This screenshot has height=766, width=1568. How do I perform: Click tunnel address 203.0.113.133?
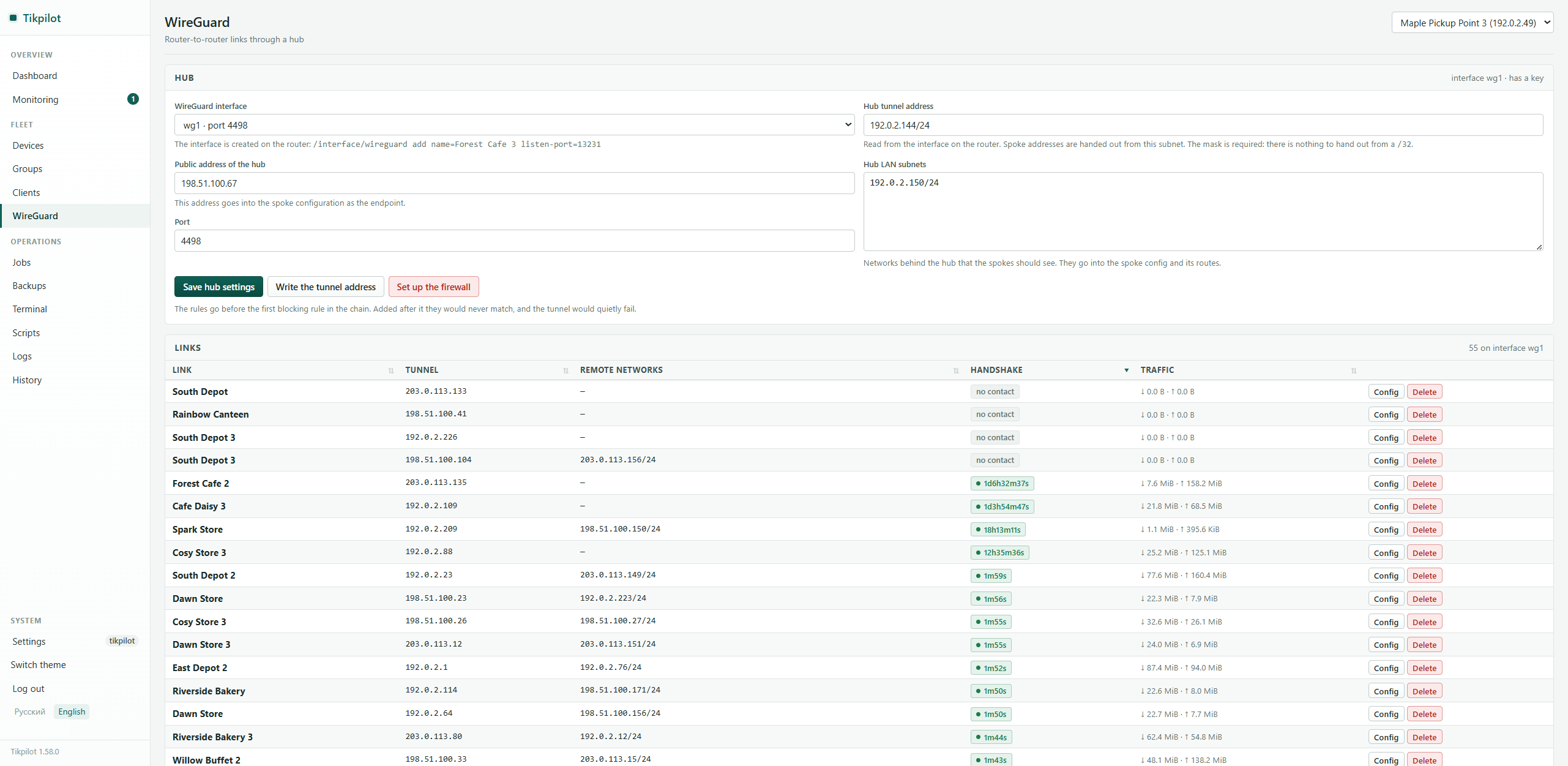click(x=436, y=391)
